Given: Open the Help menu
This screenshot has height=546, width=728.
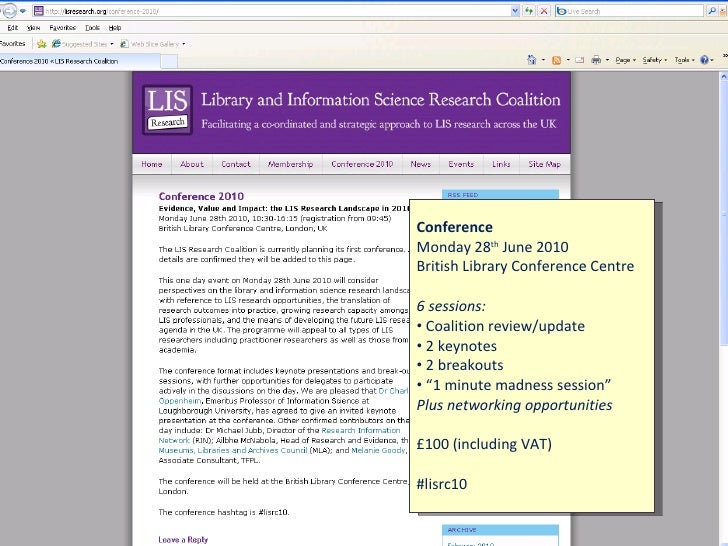Looking at the screenshot, I should 115,27.
